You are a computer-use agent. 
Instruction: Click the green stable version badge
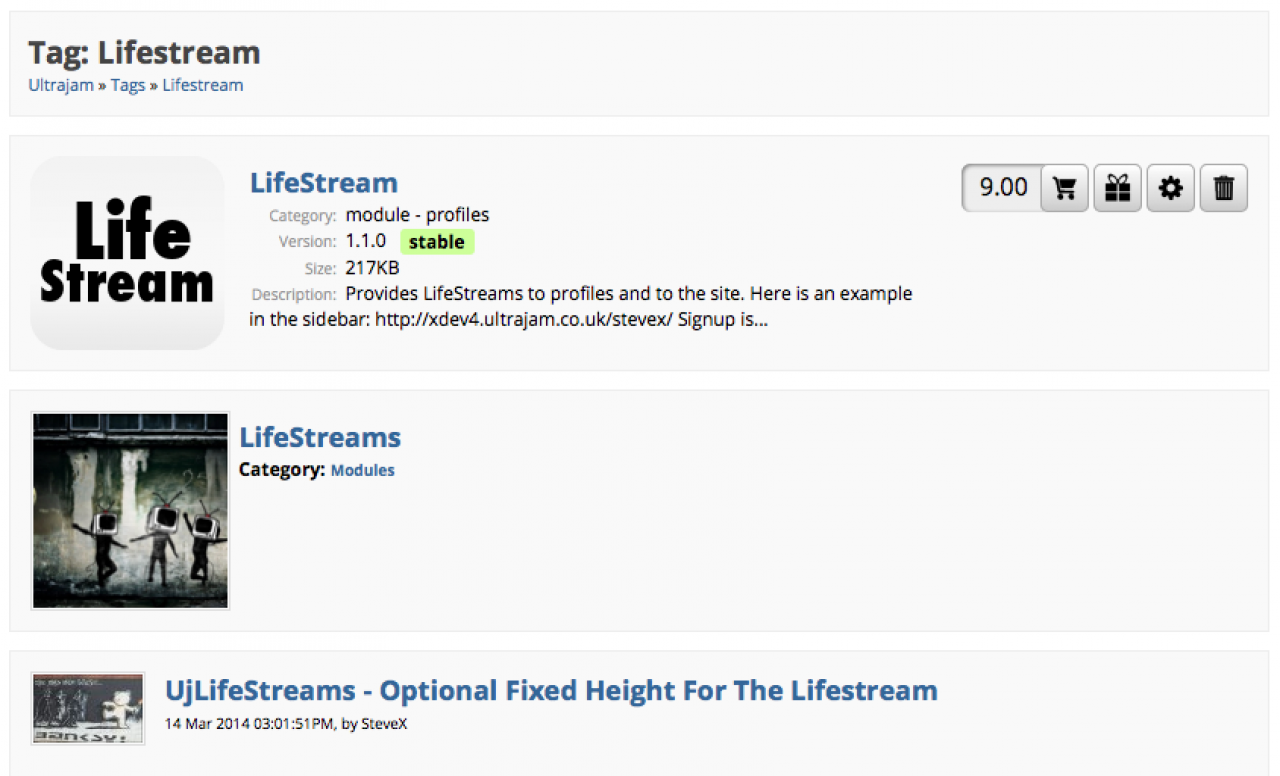coord(437,242)
